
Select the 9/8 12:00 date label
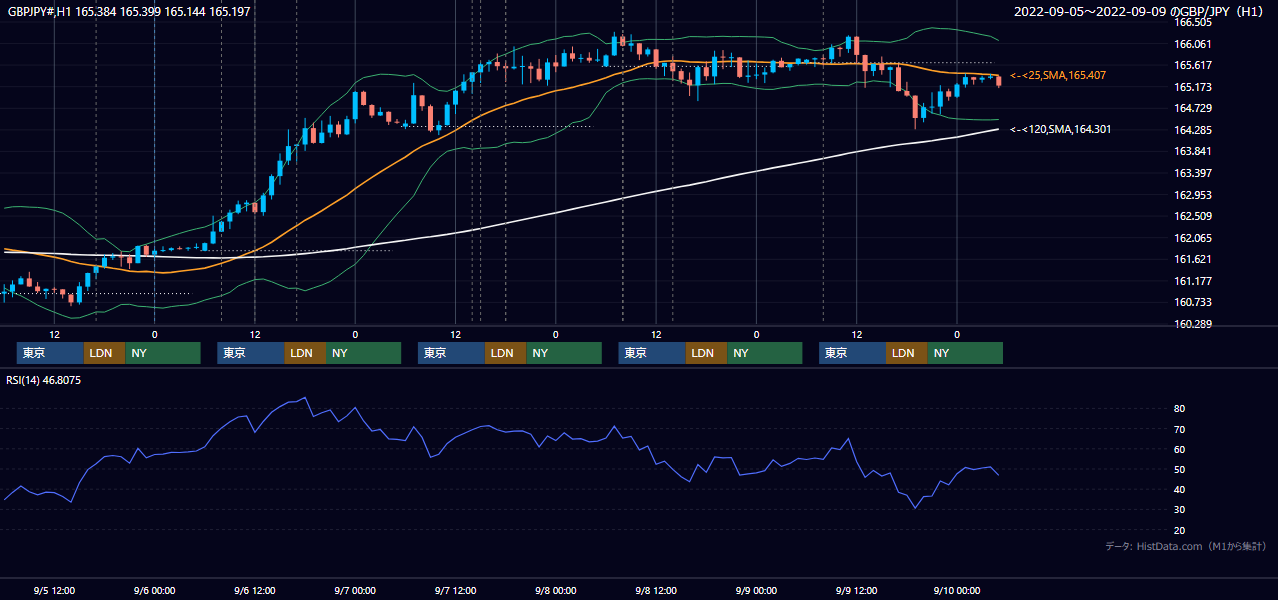(x=656, y=590)
